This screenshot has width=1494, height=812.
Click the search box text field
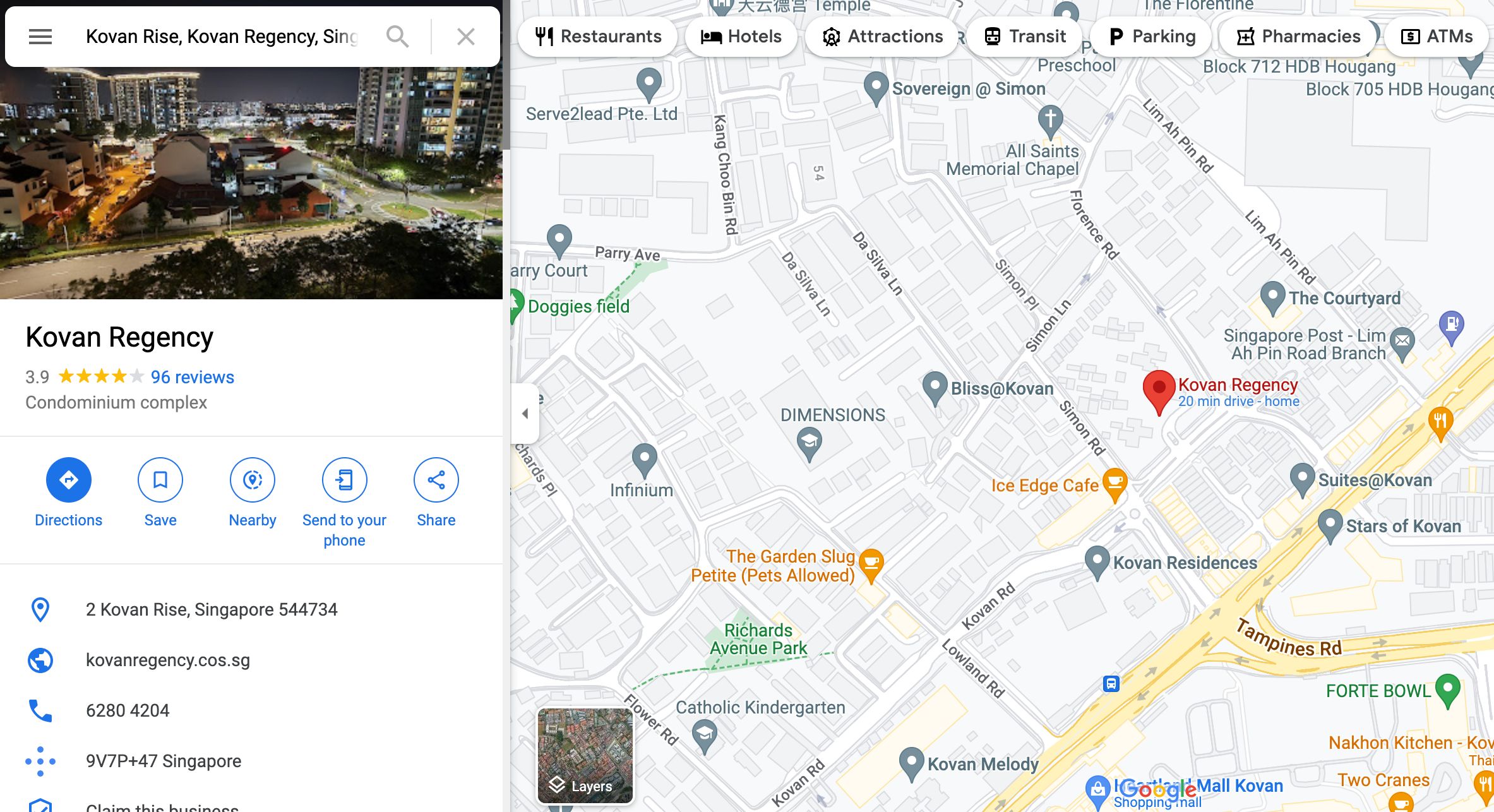pos(221,37)
